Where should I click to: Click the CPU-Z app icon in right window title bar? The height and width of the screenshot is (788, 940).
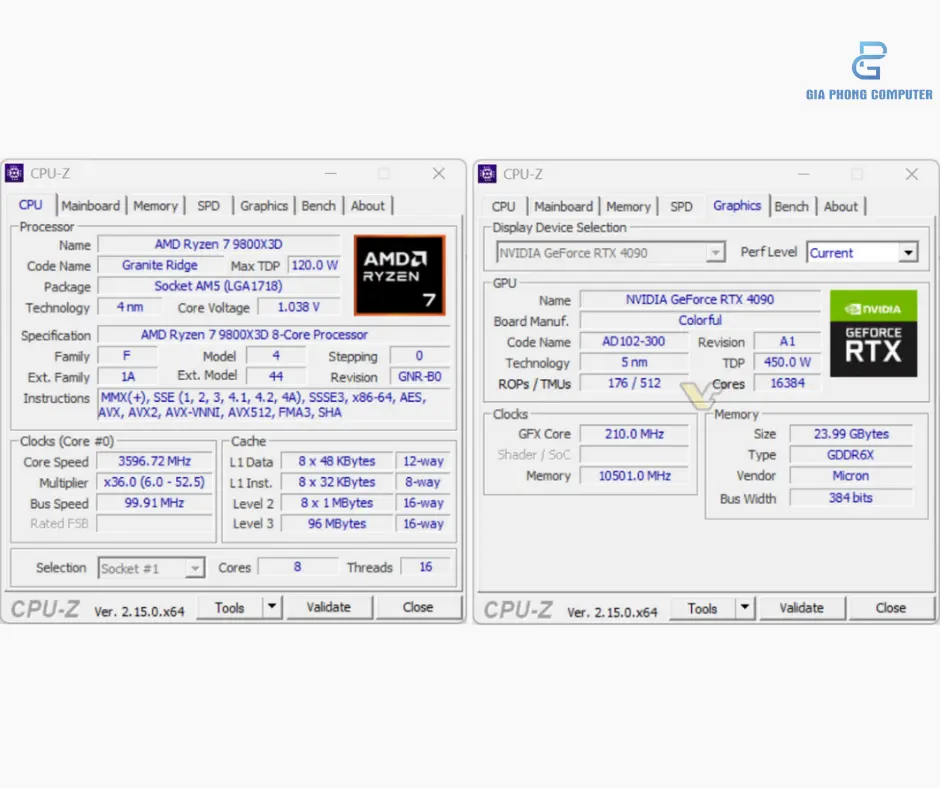coord(488,174)
